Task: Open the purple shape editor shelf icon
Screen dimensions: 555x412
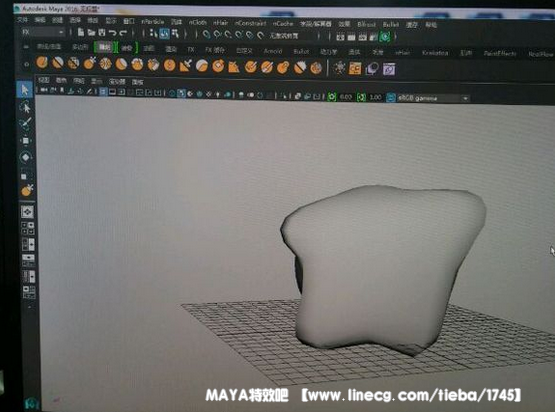Action: pyautogui.click(x=389, y=69)
